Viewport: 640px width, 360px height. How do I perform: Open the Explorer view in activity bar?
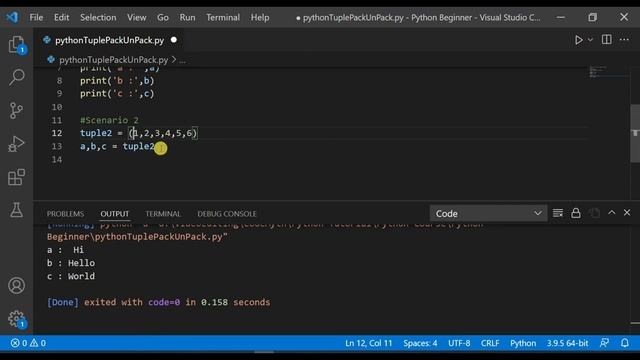[16, 44]
